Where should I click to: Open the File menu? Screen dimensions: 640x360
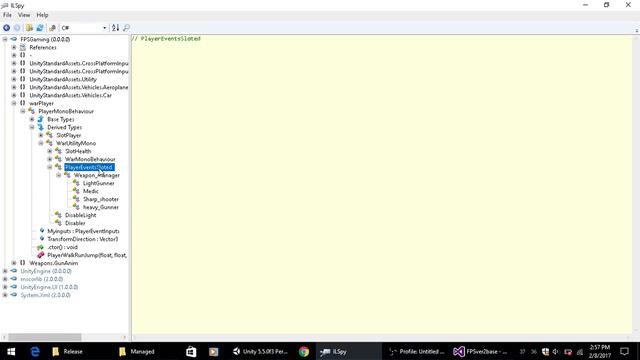pos(7,15)
